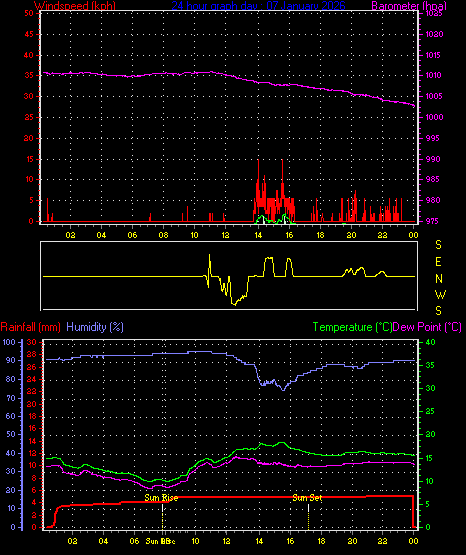This screenshot has height=555, width=466.
Task: Click the '00' hour label under the rainfall graph
Action: [x=413, y=541]
